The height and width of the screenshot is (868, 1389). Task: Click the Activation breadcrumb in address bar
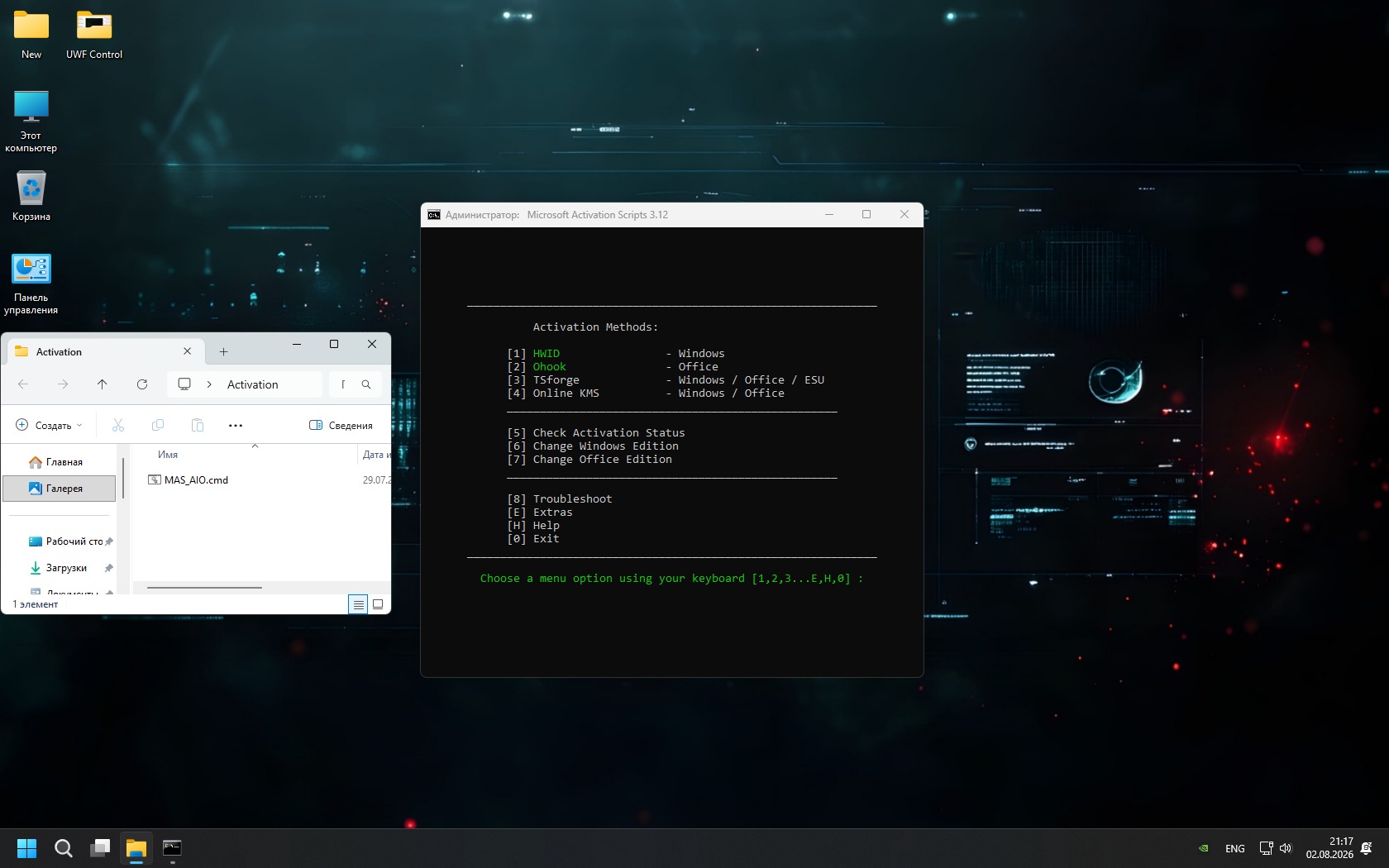(x=253, y=384)
